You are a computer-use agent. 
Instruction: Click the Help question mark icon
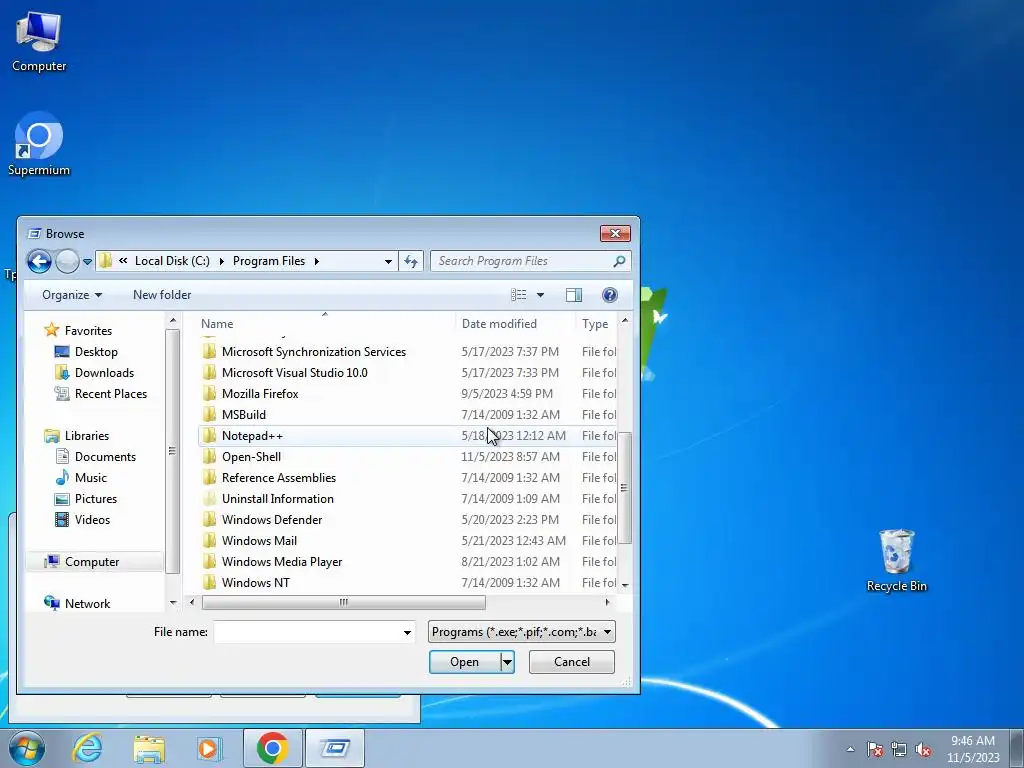click(609, 295)
